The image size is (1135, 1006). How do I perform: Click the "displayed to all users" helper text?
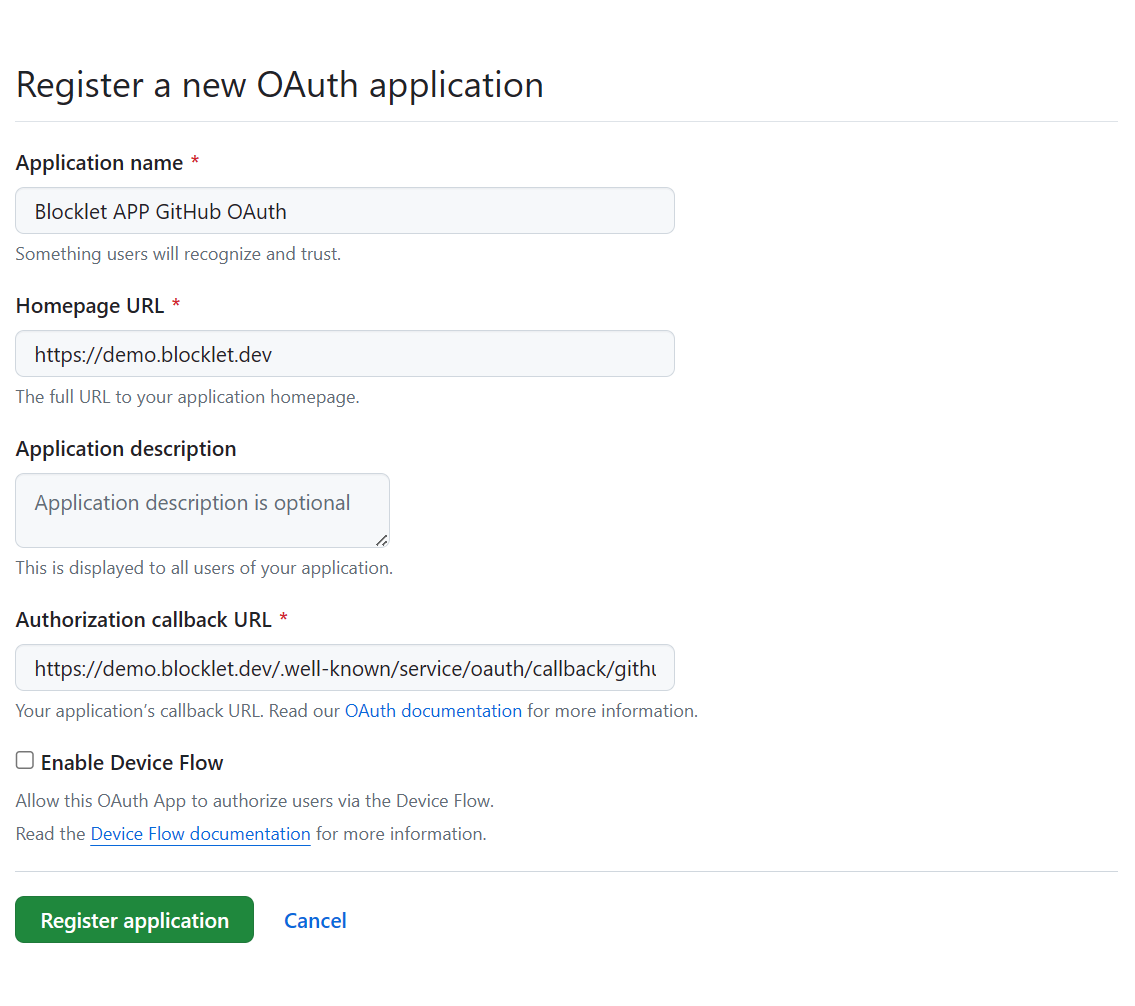[x=204, y=568]
